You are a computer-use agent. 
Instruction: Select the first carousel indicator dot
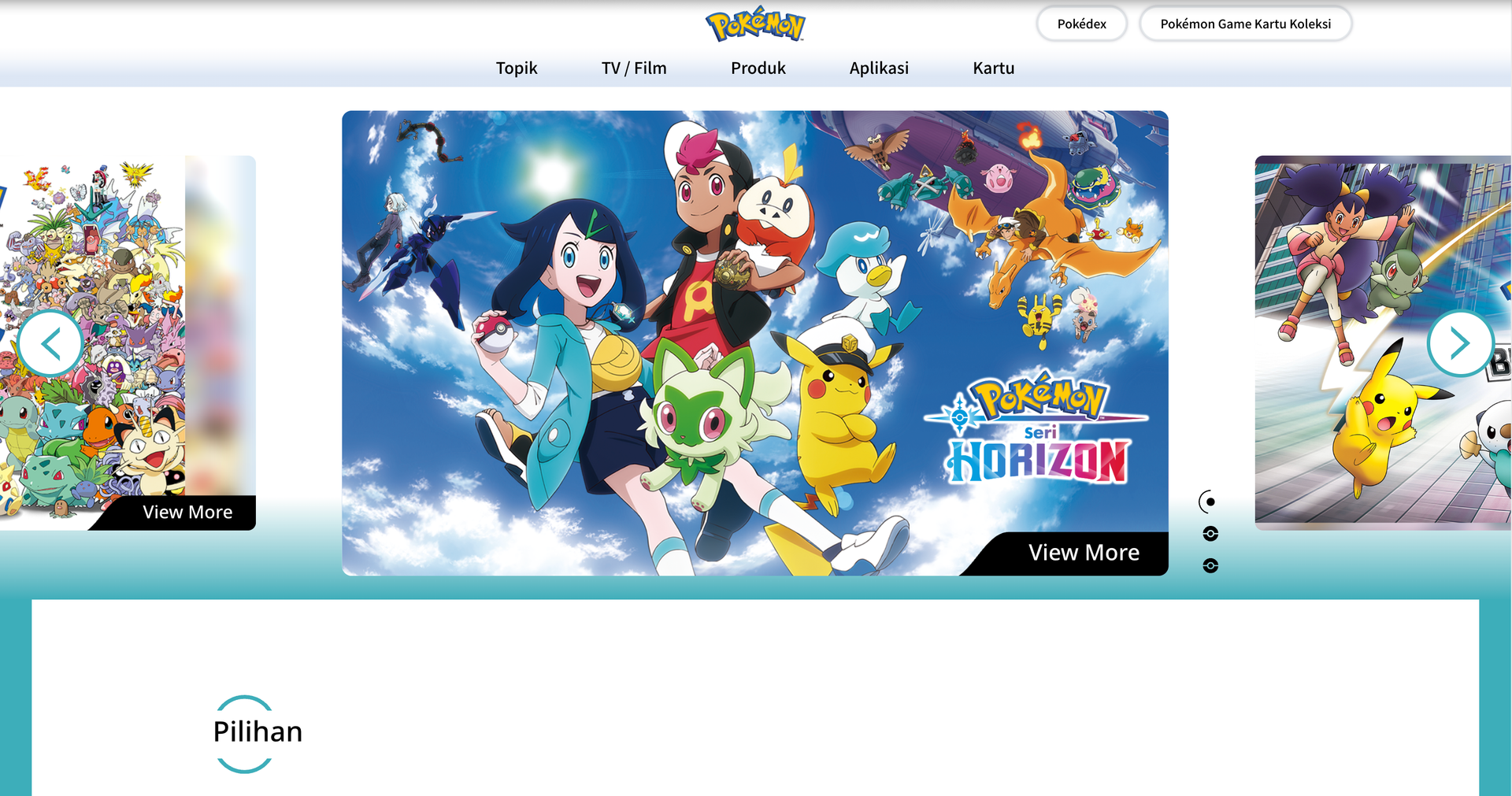click(1210, 502)
